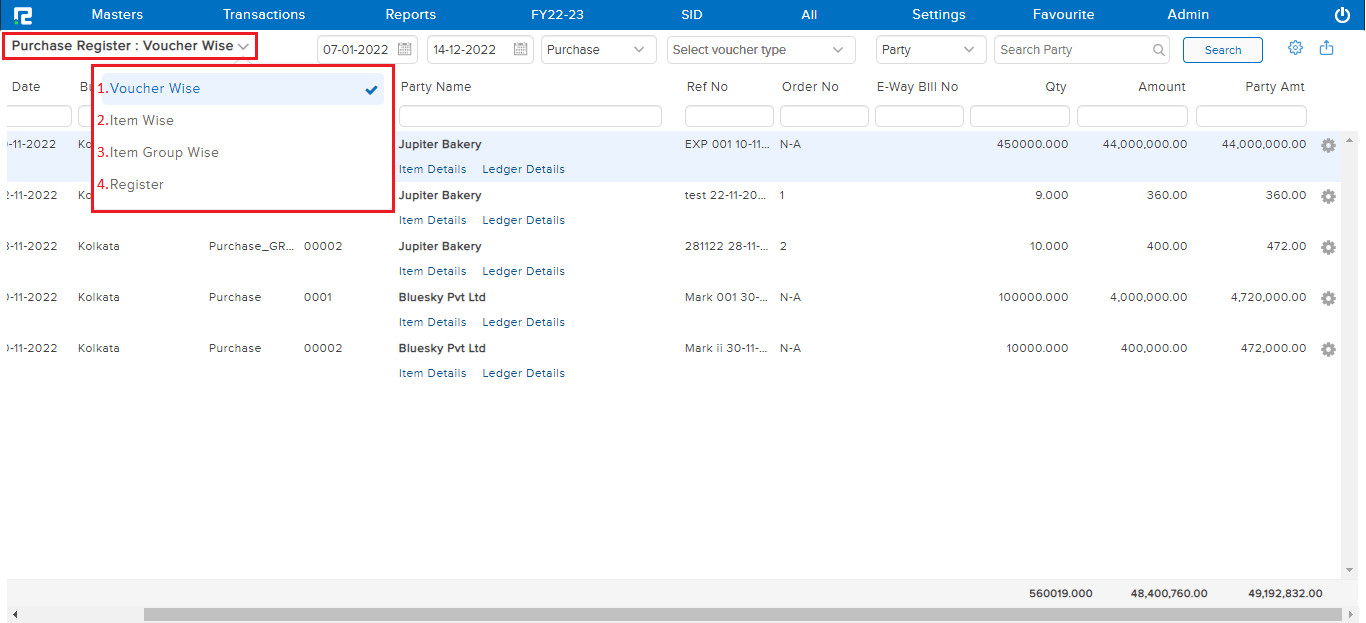Image resolution: width=1366 pixels, height=623 pixels.
Task: Open the Select voucher type dropdown
Action: point(760,50)
